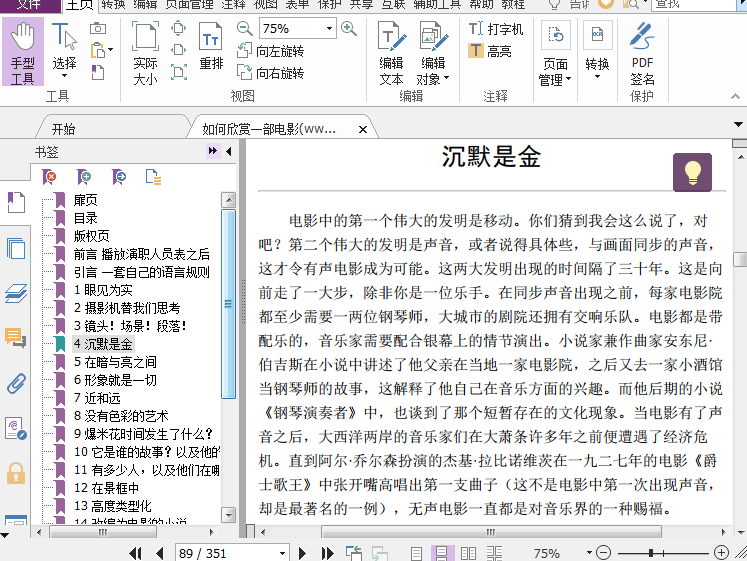This screenshot has width=747, height=561.
Task: Open the Attachments paperclip sidebar icon
Action: pos(16,383)
